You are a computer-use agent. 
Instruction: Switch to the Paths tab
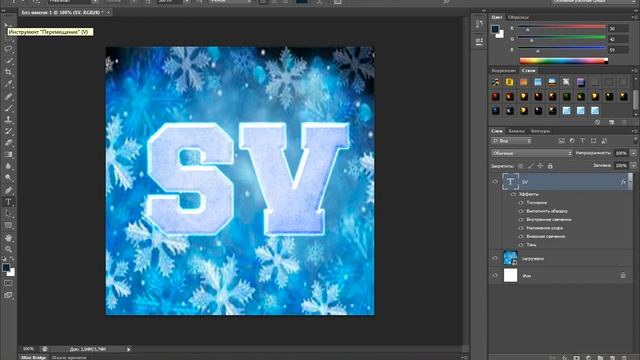pyautogui.click(x=540, y=131)
